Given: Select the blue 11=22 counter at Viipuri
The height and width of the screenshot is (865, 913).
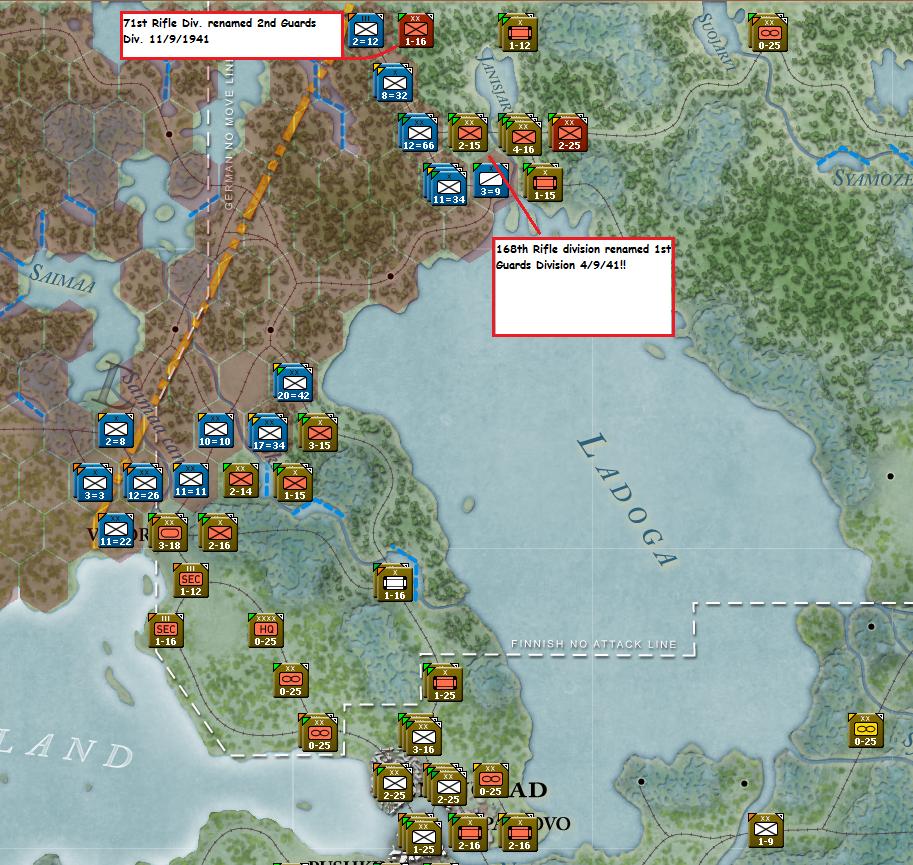Looking at the screenshot, I should 116,531.
